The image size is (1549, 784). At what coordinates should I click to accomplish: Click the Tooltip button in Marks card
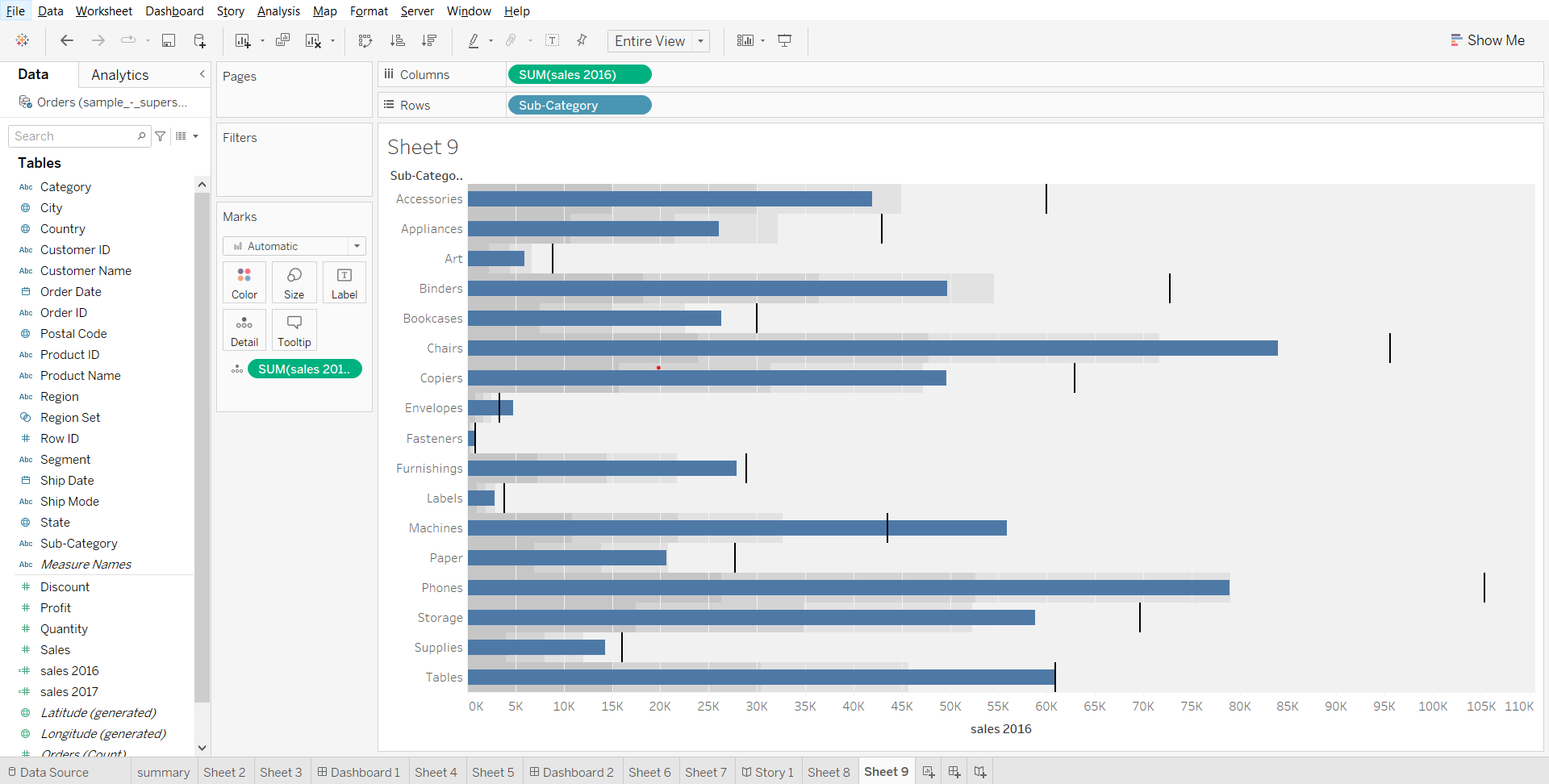click(x=294, y=330)
